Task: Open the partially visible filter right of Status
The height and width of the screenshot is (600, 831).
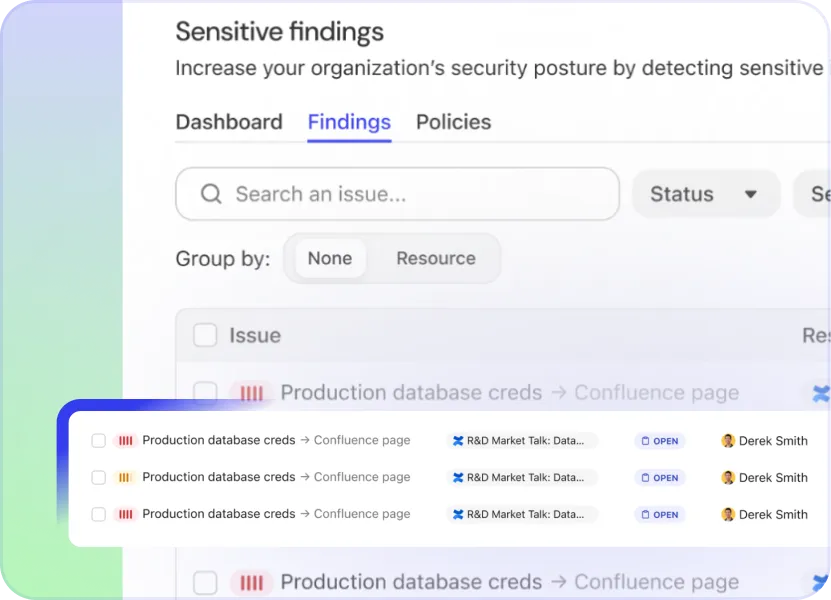Action: 815,194
